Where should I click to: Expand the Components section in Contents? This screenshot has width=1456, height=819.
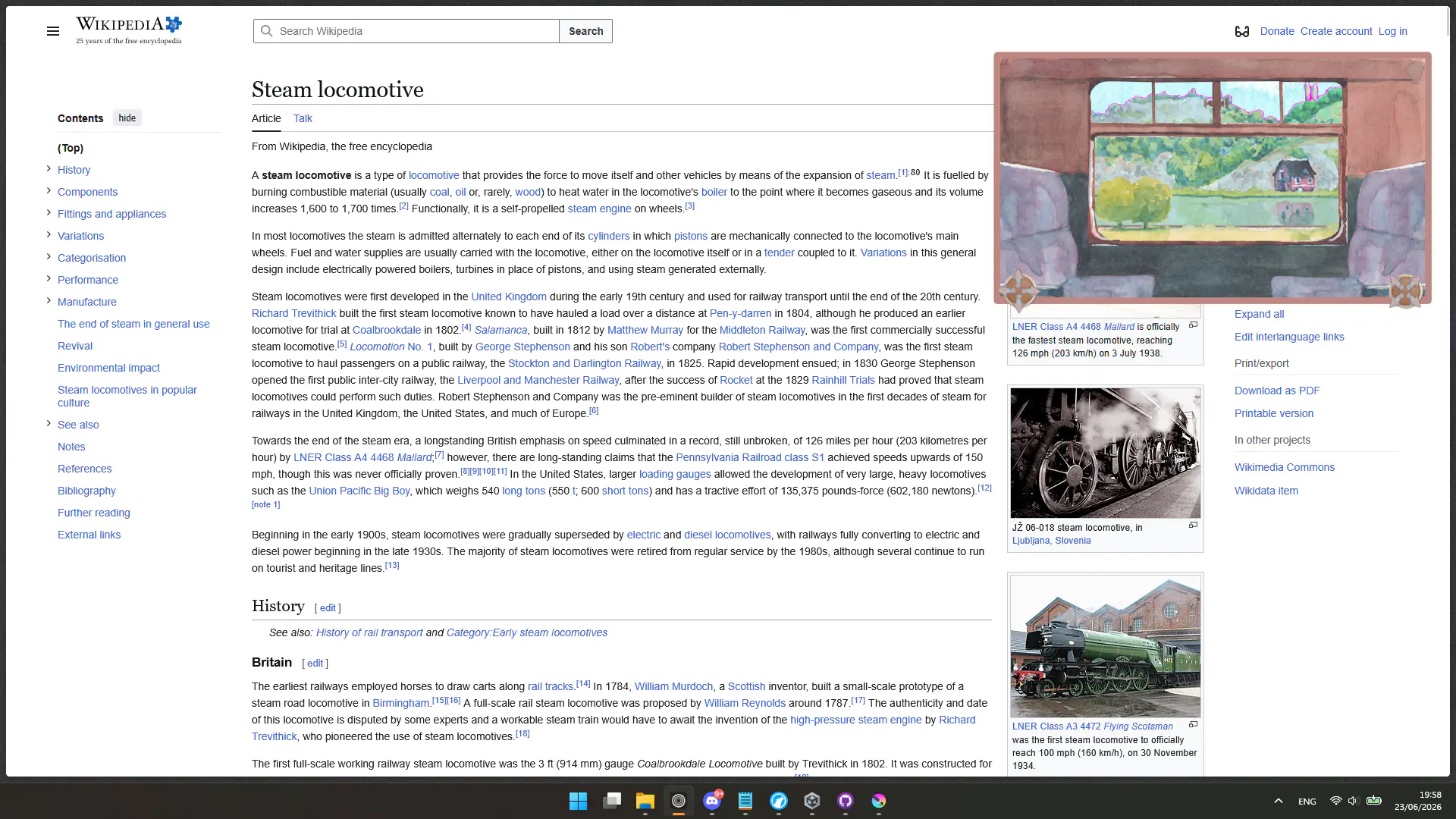pyautogui.click(x=49, y=191)
